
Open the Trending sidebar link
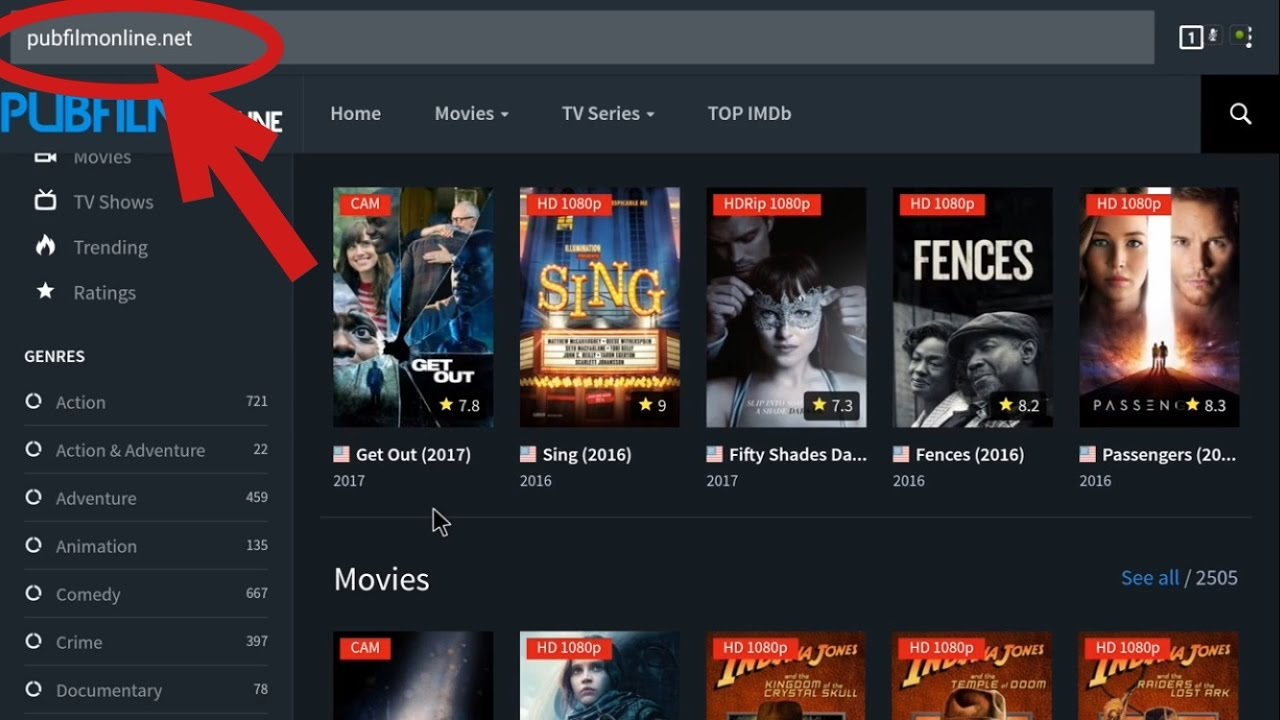(110, 247)
